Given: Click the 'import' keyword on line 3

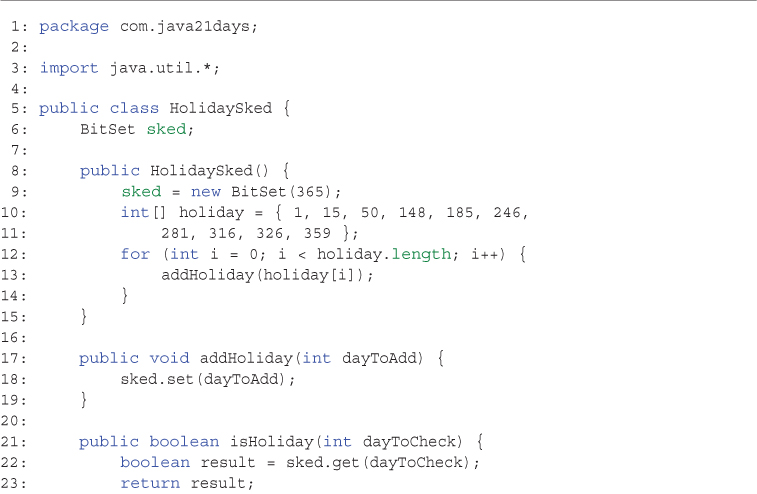Looking at the screenshot, I should click(x=69, y=68).
